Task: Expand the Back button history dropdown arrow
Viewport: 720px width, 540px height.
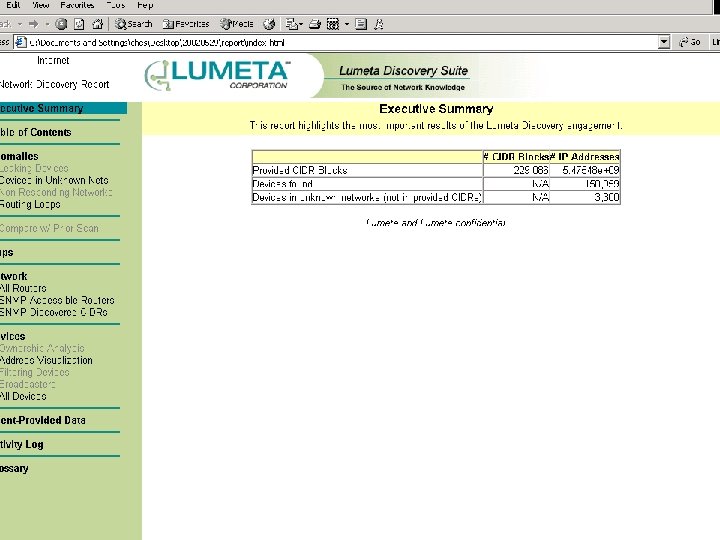Action: coord(20,24)
